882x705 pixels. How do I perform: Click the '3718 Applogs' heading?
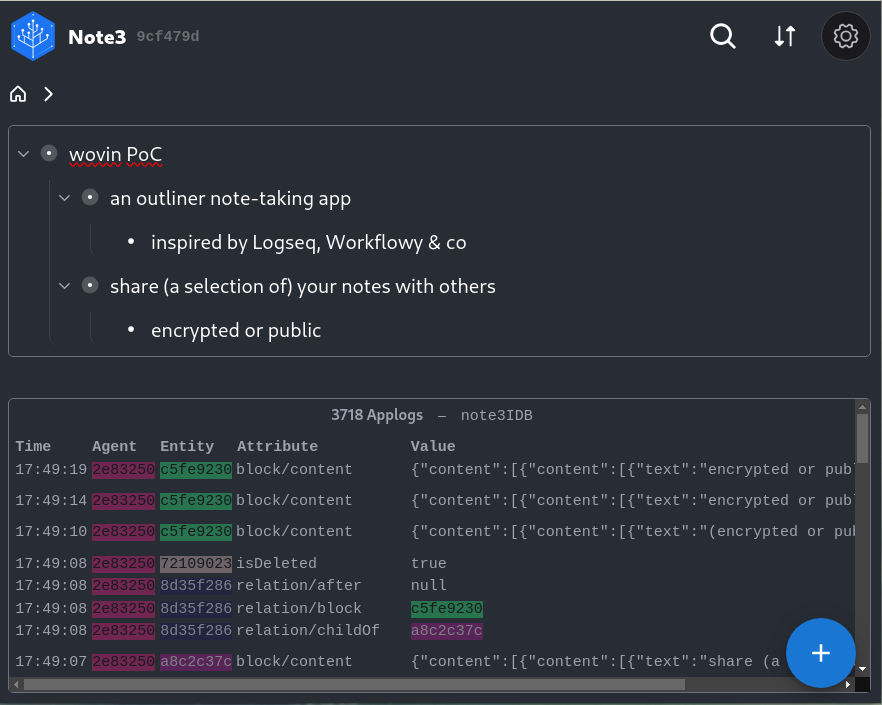tap(376, 415)
